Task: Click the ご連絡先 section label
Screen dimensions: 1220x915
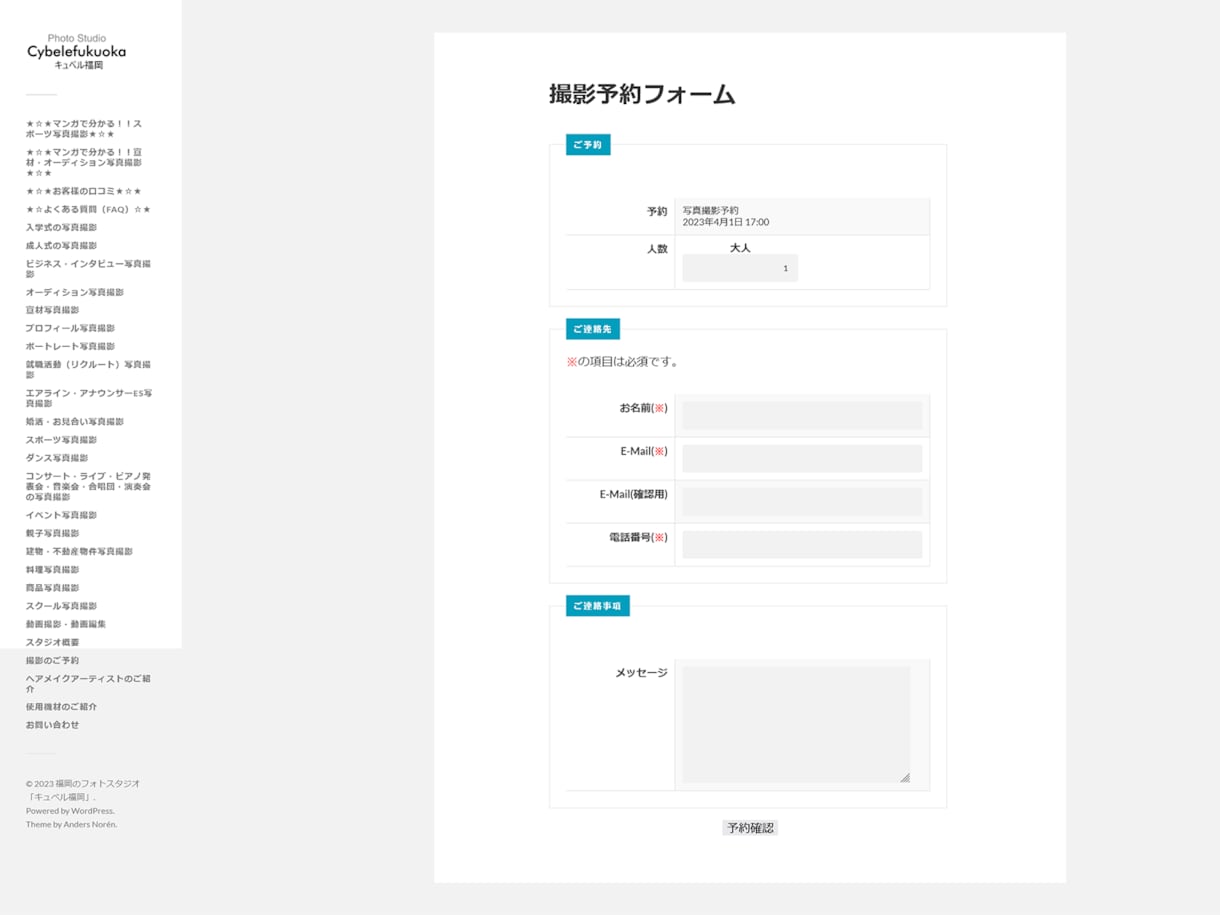Action: click(x=593, y=329)
